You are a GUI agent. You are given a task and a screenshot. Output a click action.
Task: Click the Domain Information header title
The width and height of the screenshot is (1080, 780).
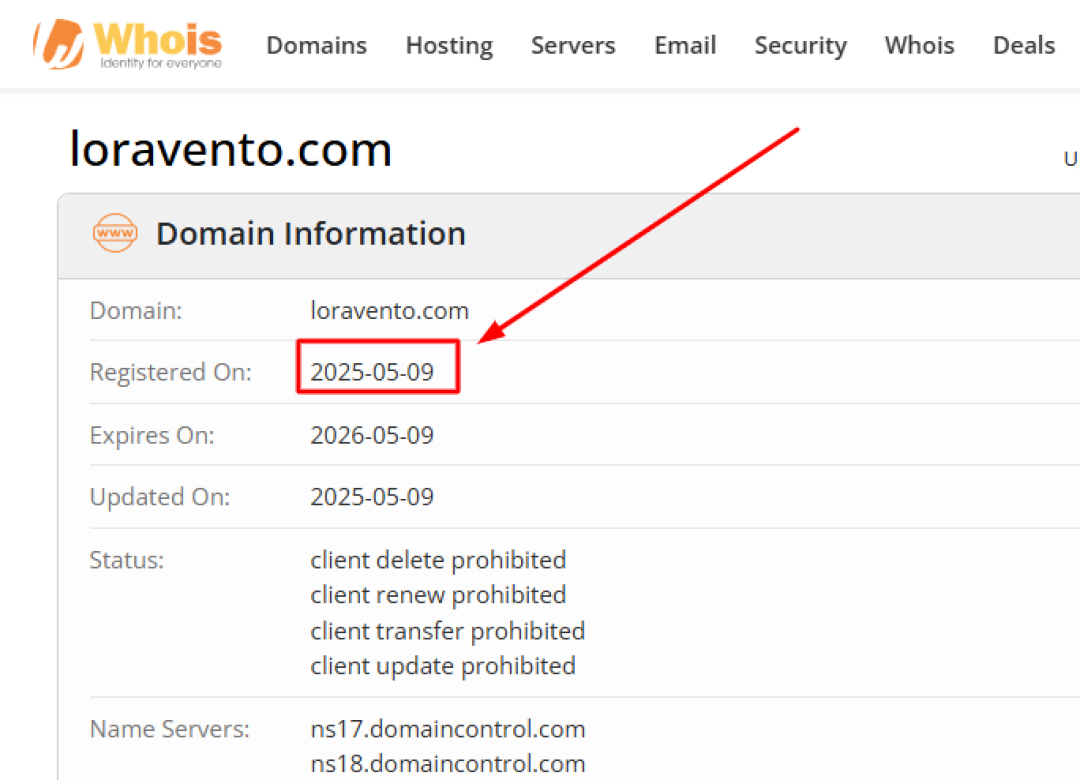click(x=311, y=234)
